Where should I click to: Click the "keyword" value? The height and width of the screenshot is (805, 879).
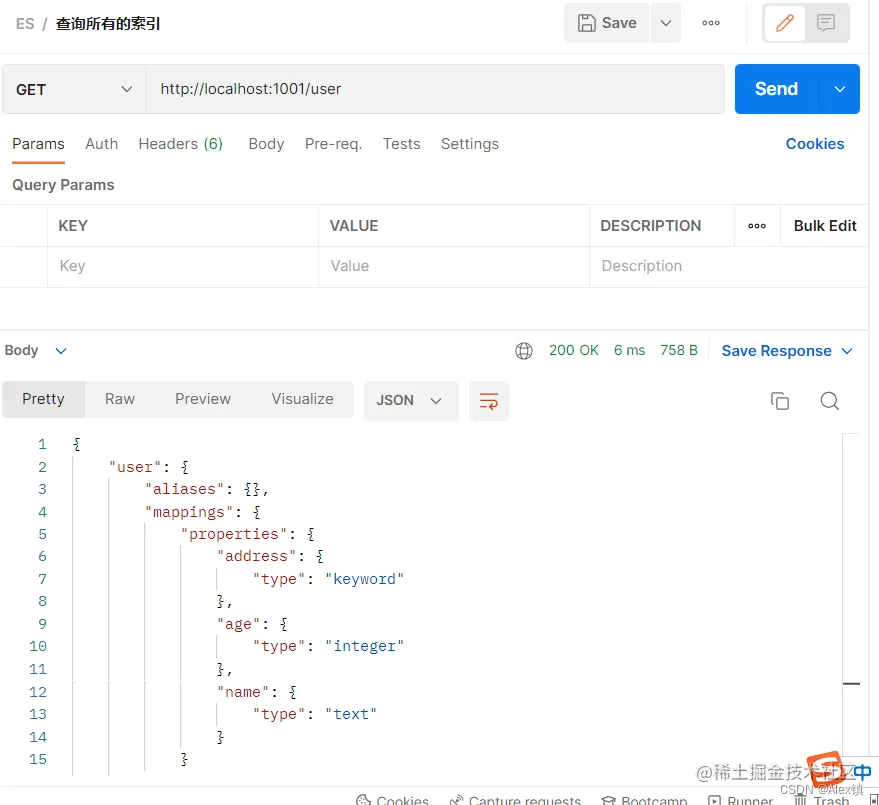(x=364, y=579)
